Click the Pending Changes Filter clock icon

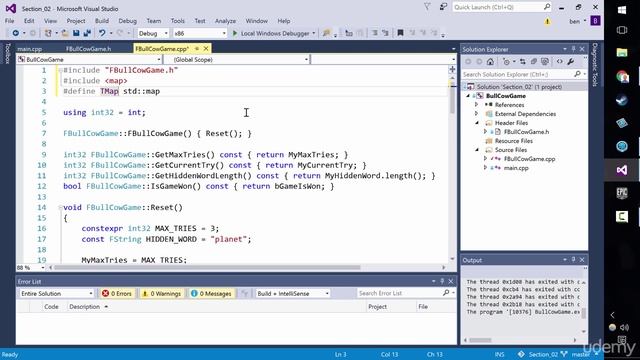[507, 62]
